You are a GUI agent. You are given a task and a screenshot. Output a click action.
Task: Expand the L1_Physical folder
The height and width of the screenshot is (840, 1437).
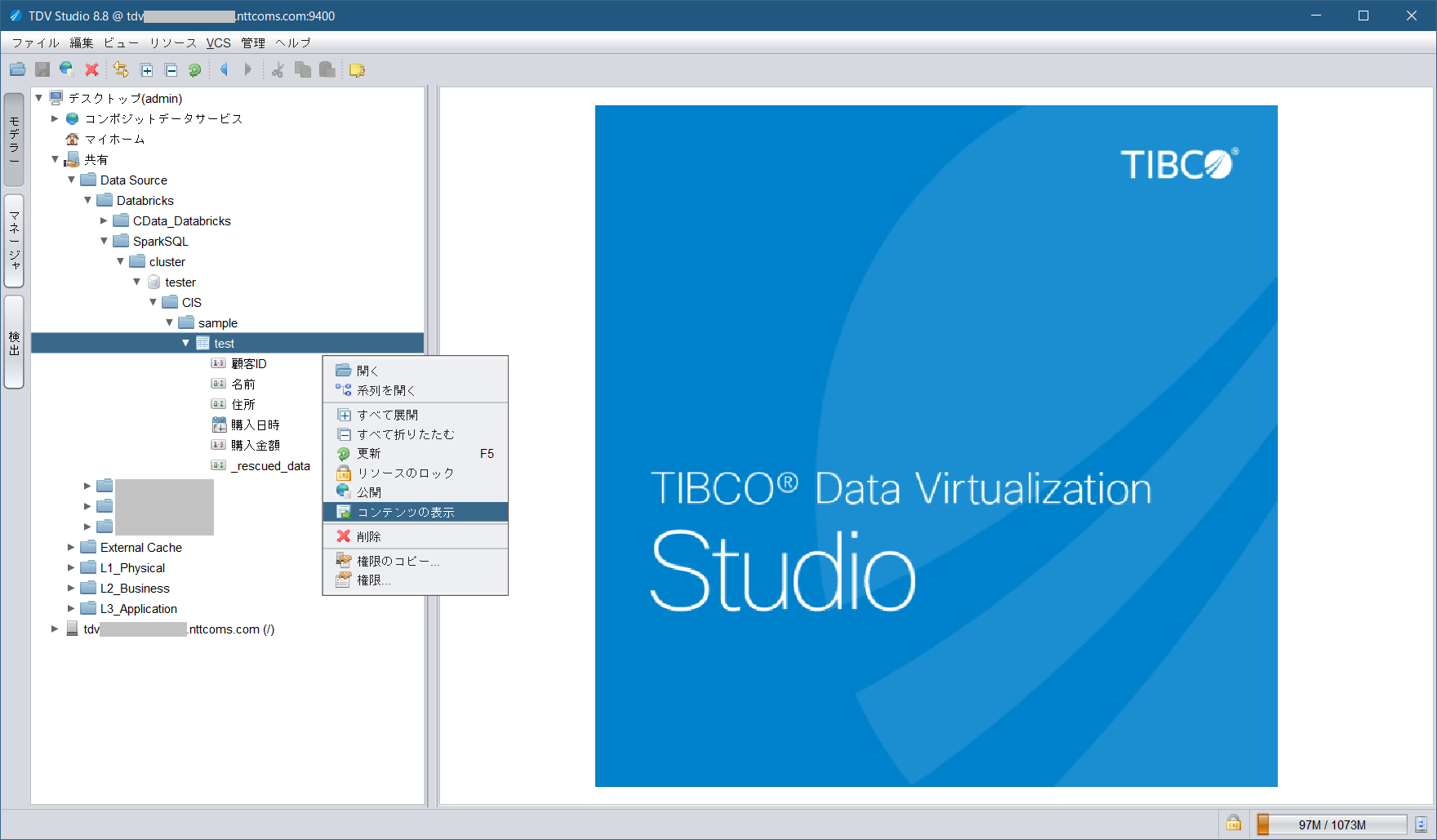coord(71,567)
